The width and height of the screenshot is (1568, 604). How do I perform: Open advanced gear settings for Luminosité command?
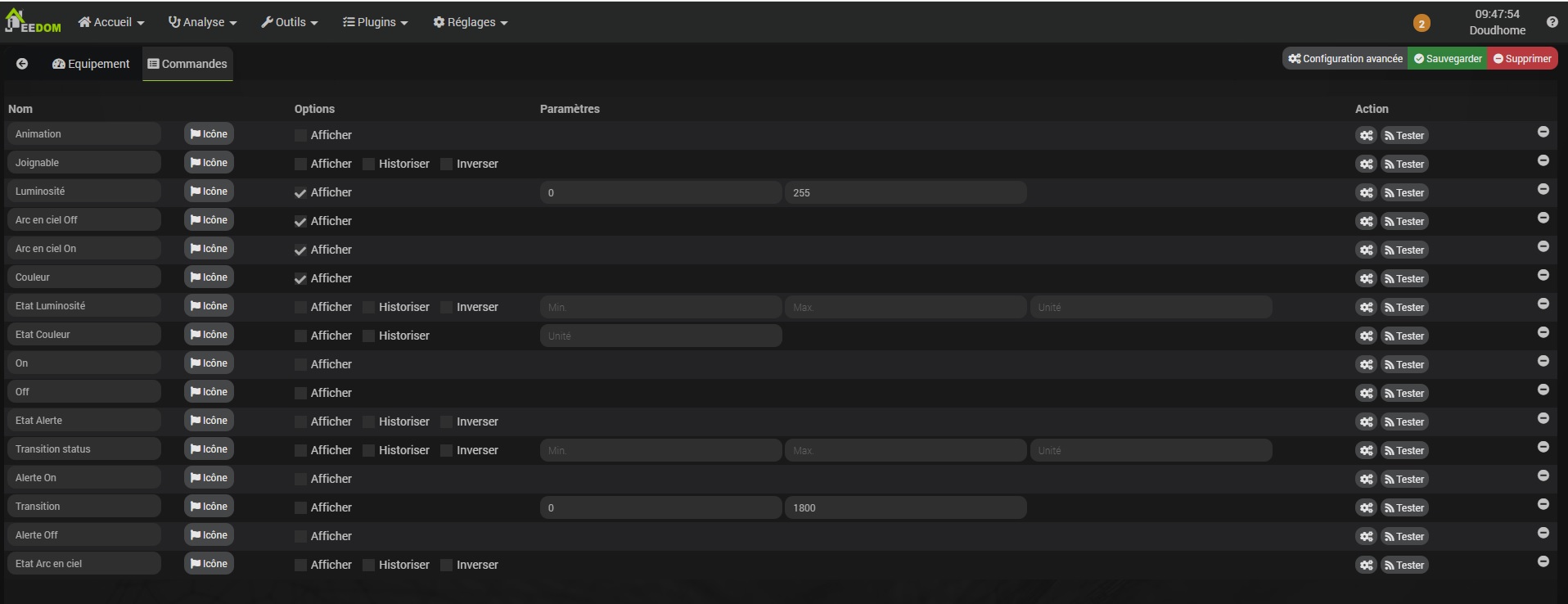pyautogui.click(x=1366, y=193)
